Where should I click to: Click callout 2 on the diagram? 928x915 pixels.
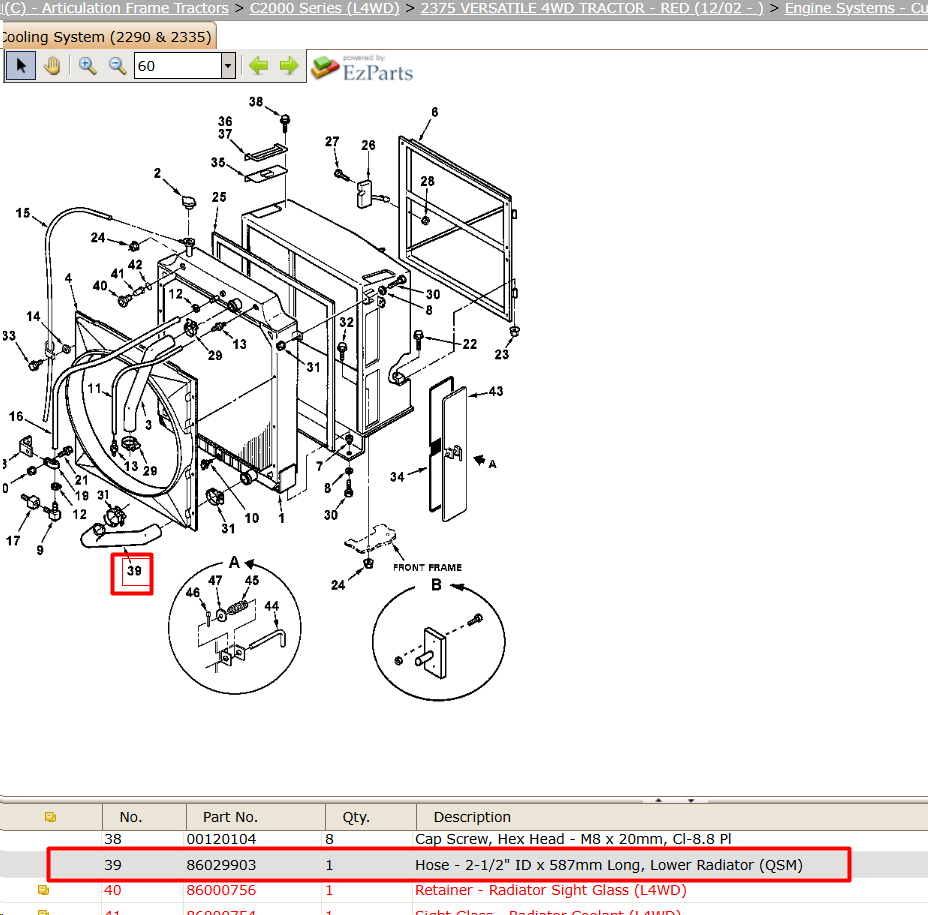tap(157, 173)
